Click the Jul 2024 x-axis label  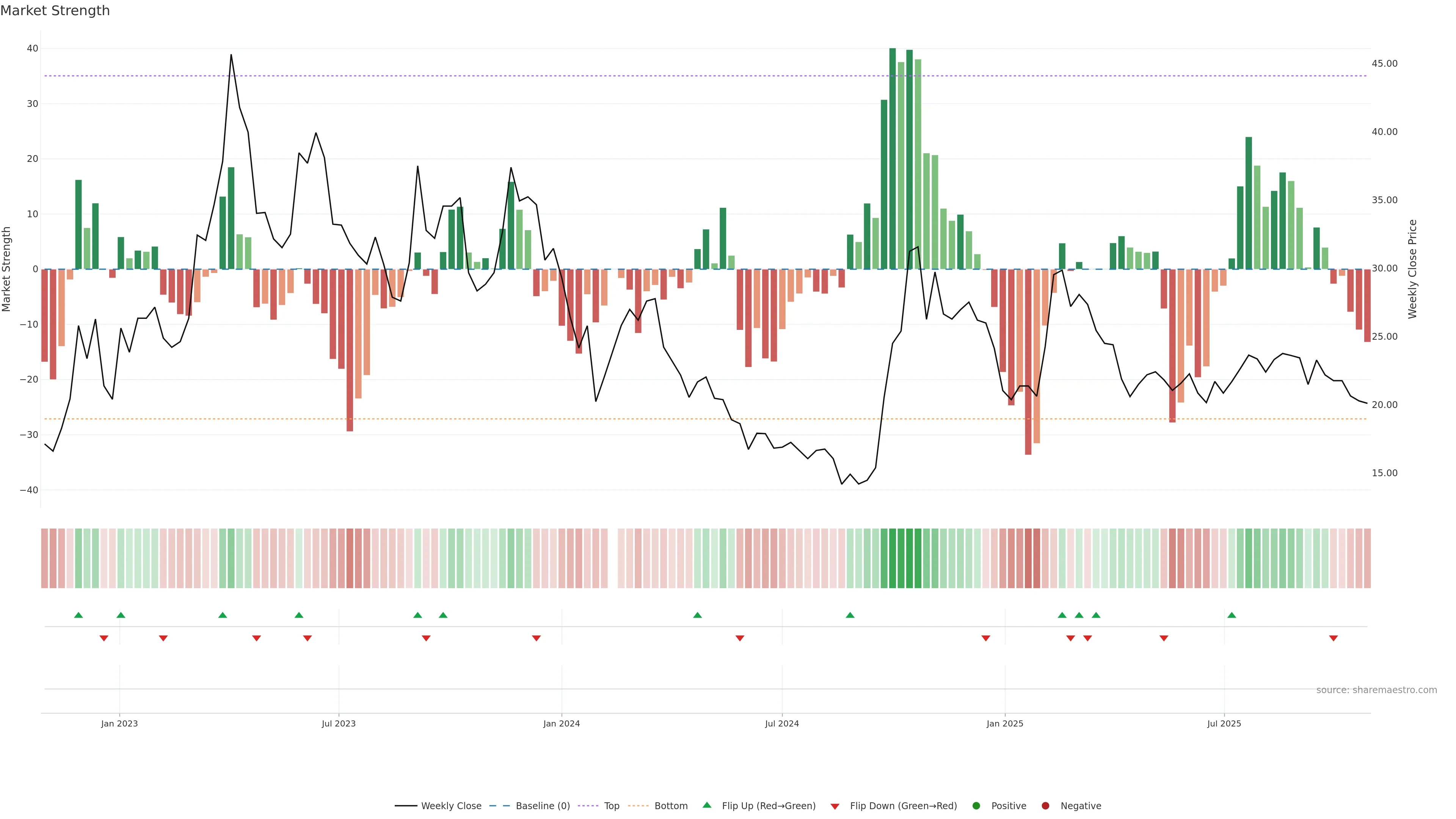[x=782, y=723]
